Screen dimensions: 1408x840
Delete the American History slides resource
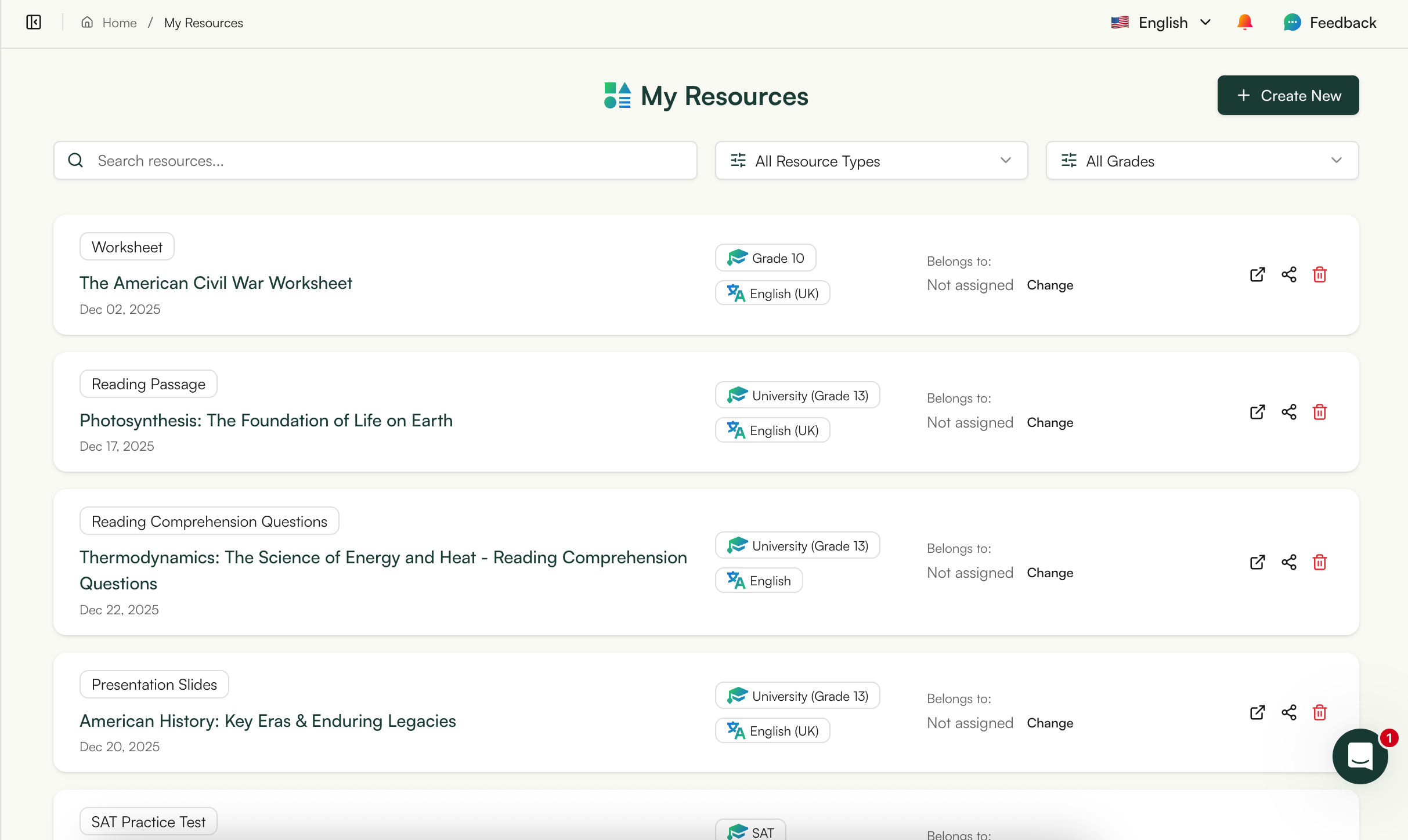click(x=1320, y=712)
